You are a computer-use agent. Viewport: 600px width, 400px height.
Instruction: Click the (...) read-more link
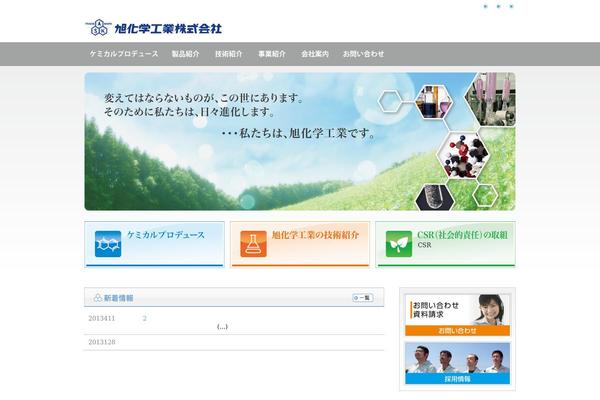coord(222,327)
